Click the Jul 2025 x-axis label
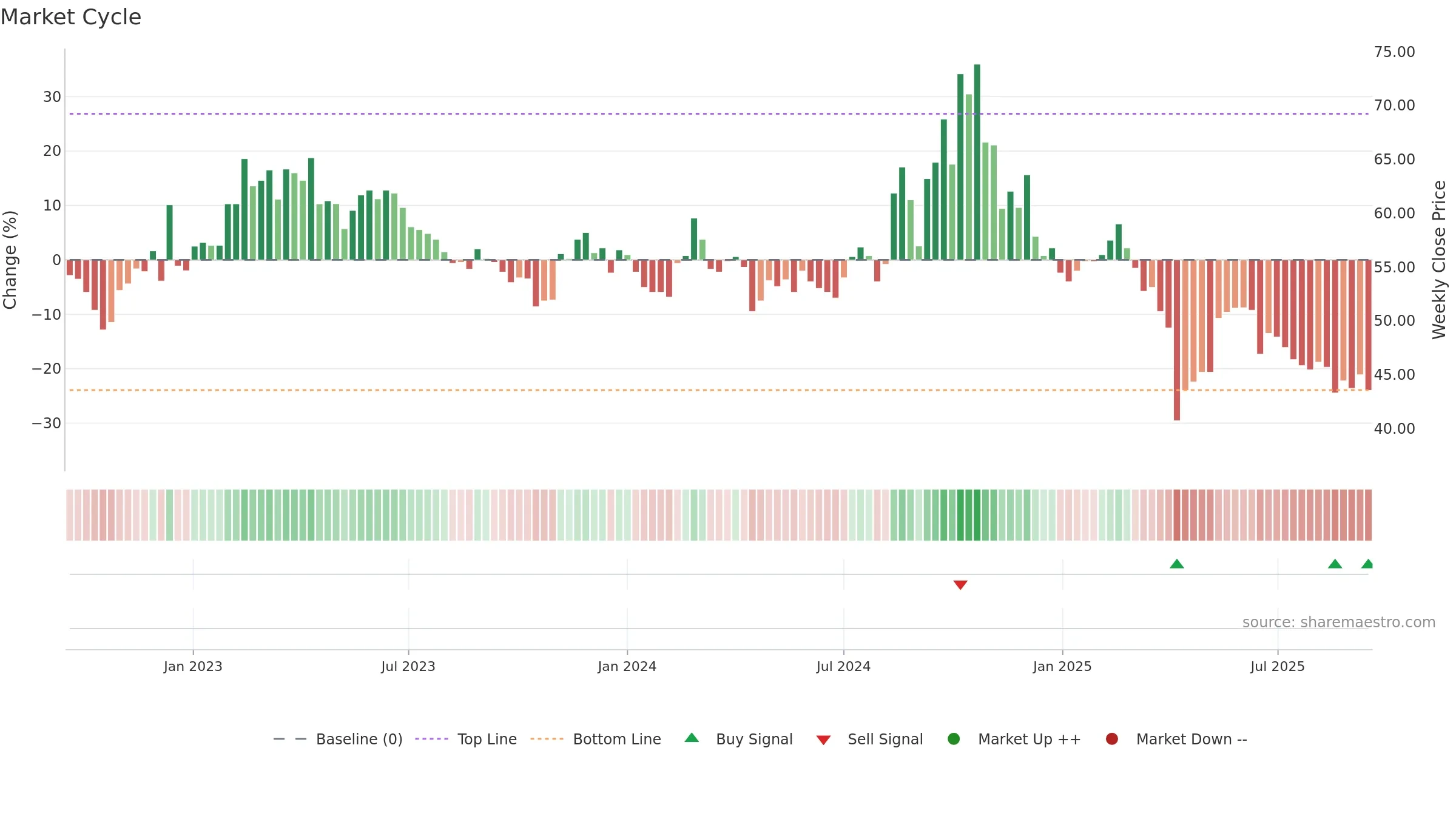The image size is (1456, 819). coord(1278,666)
